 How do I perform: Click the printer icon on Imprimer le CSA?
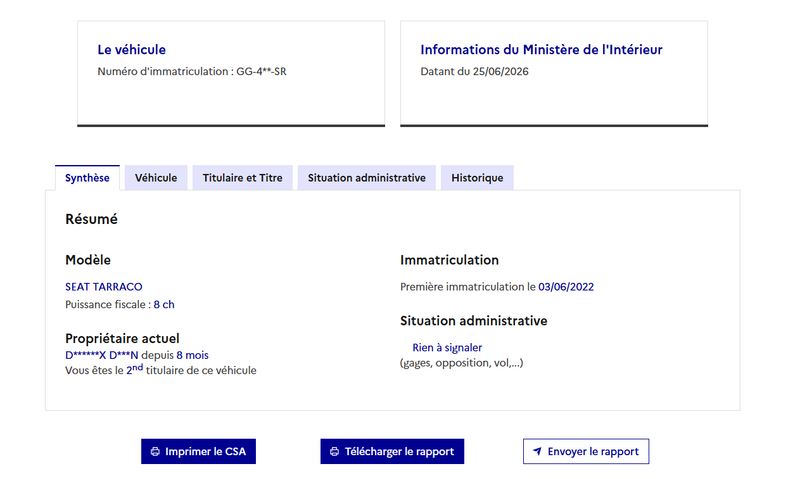(x=155, y=451)
